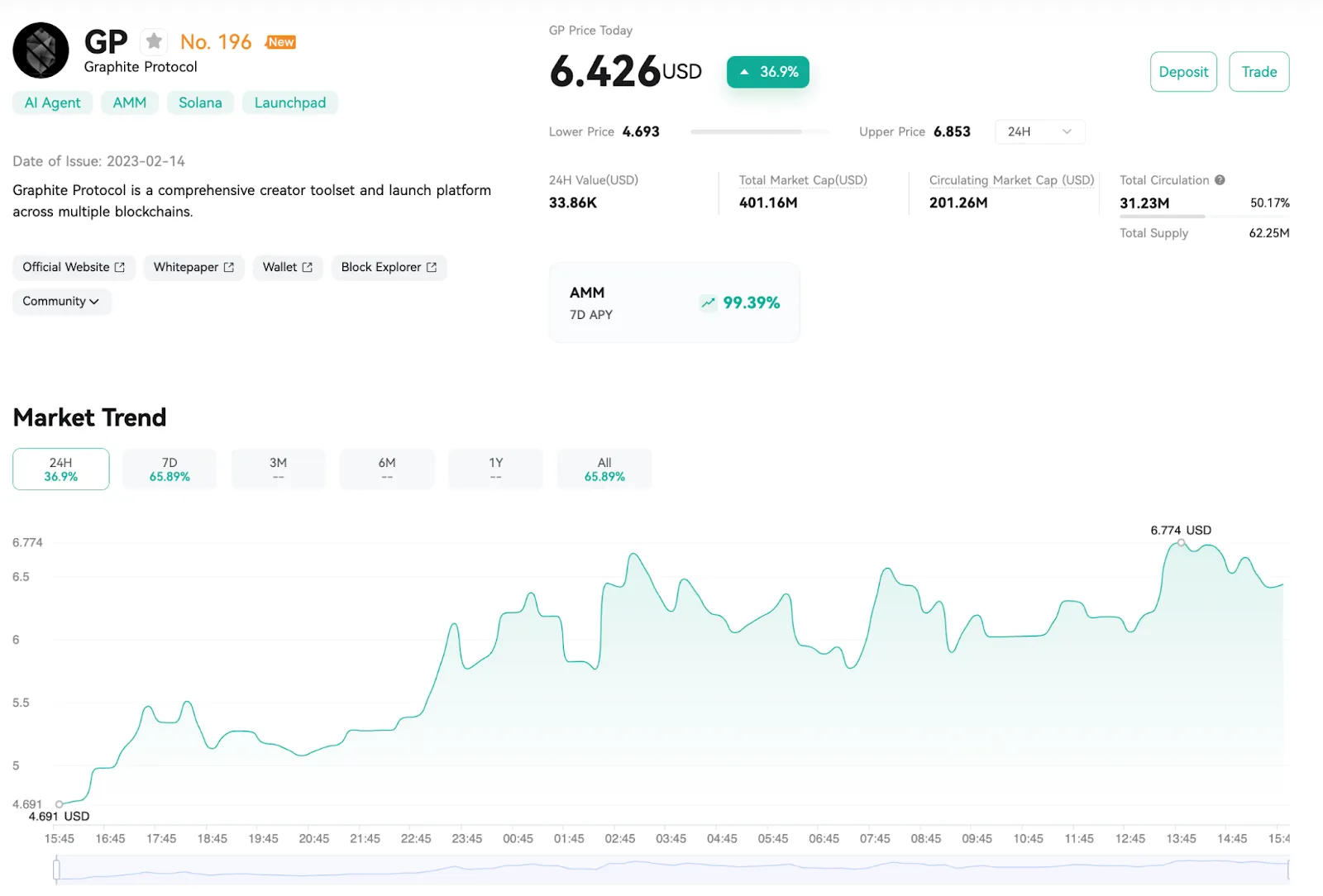
Task: Click the Total Supply 62.25M value
Action: (1269, 233)
